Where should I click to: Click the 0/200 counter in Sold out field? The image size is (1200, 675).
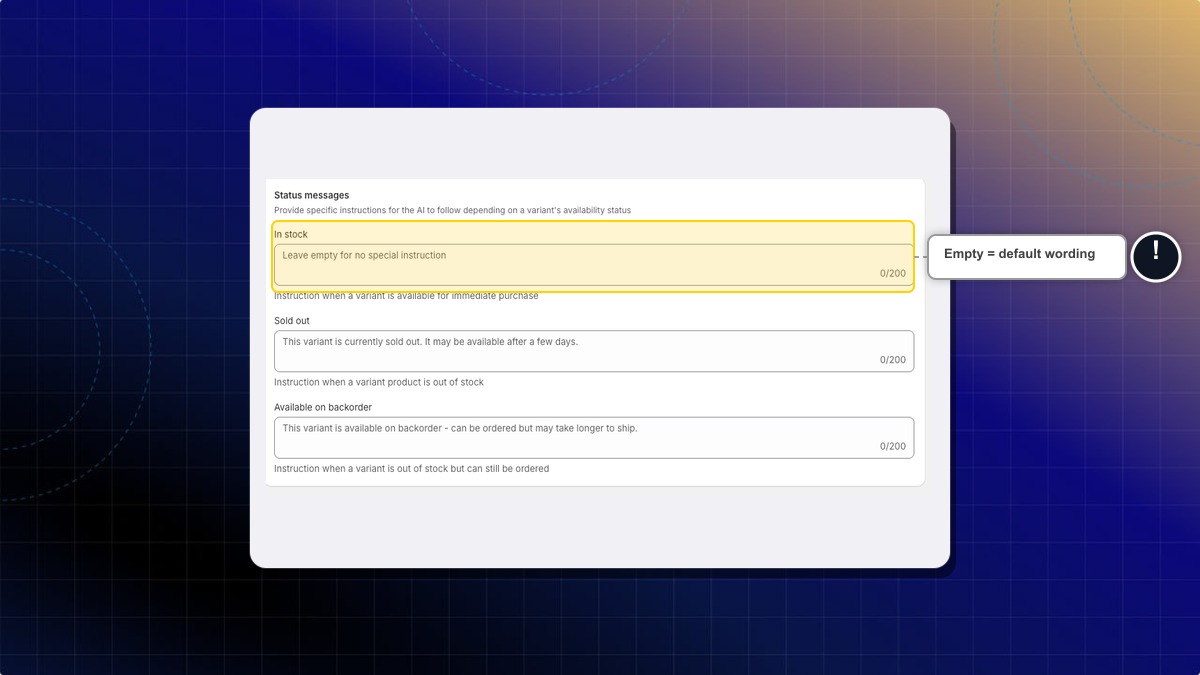click(893, 360)
